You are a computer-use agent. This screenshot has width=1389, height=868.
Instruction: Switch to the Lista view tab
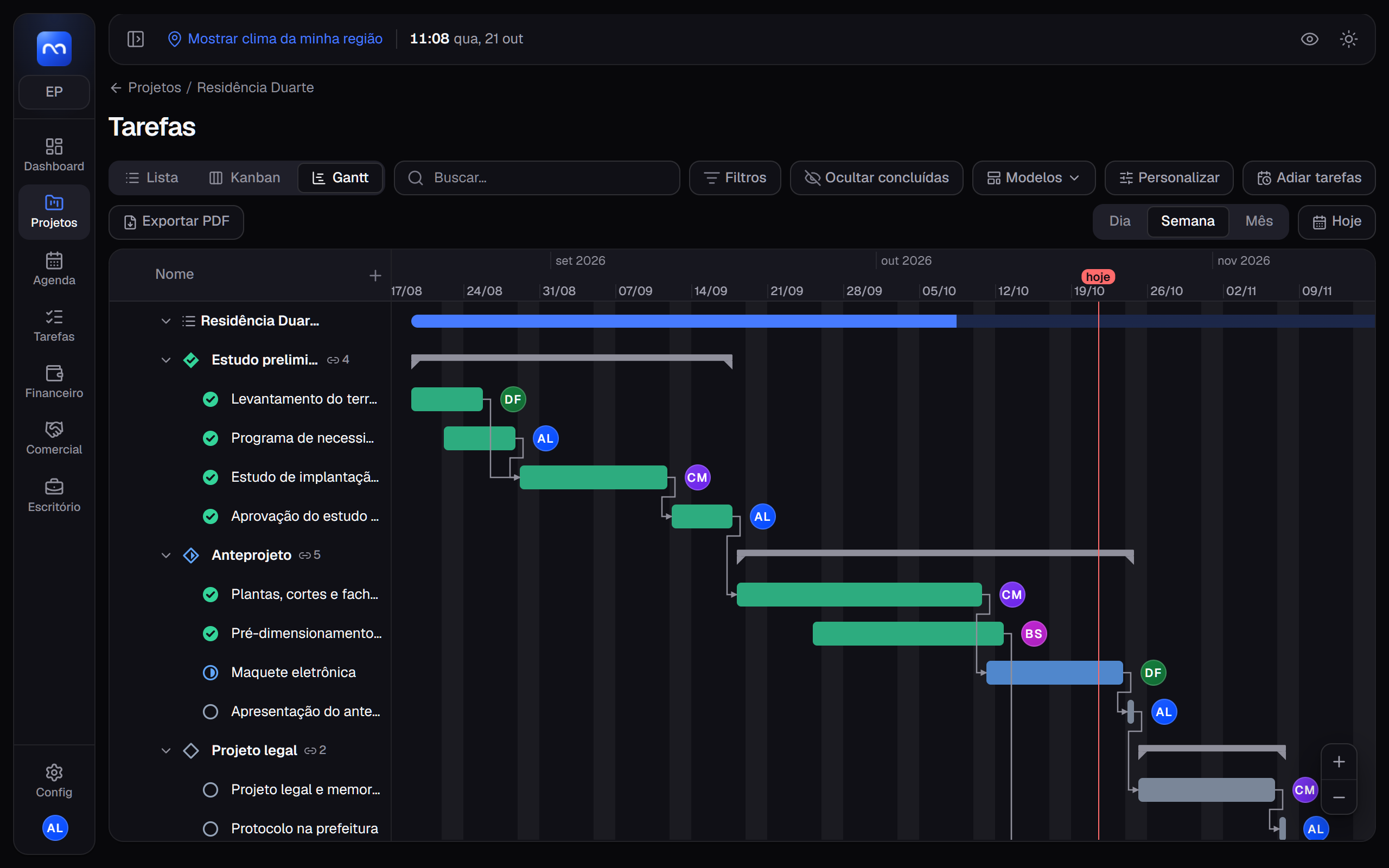click(152, 178)
